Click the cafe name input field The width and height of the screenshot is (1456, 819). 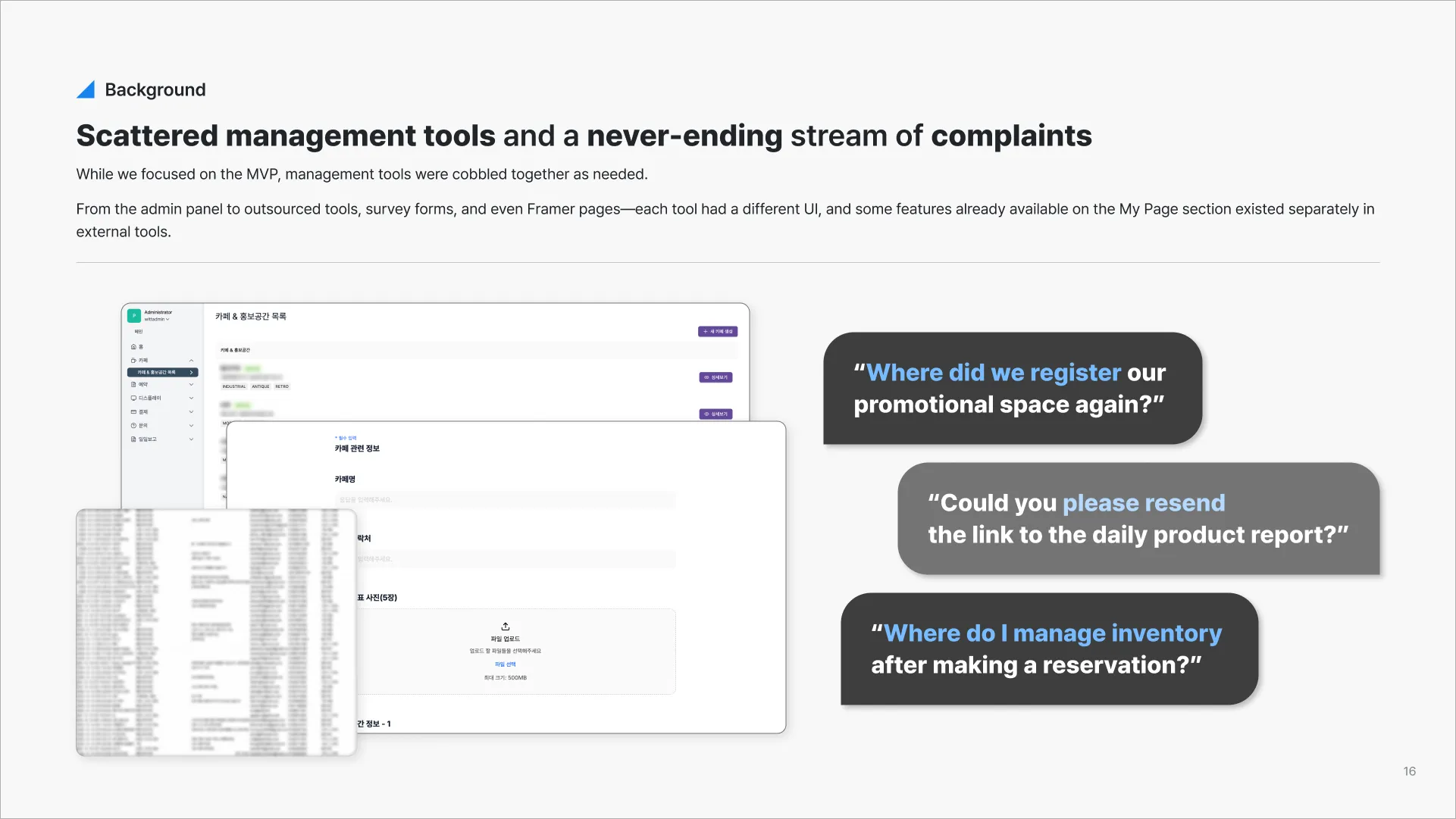point(505,500)
